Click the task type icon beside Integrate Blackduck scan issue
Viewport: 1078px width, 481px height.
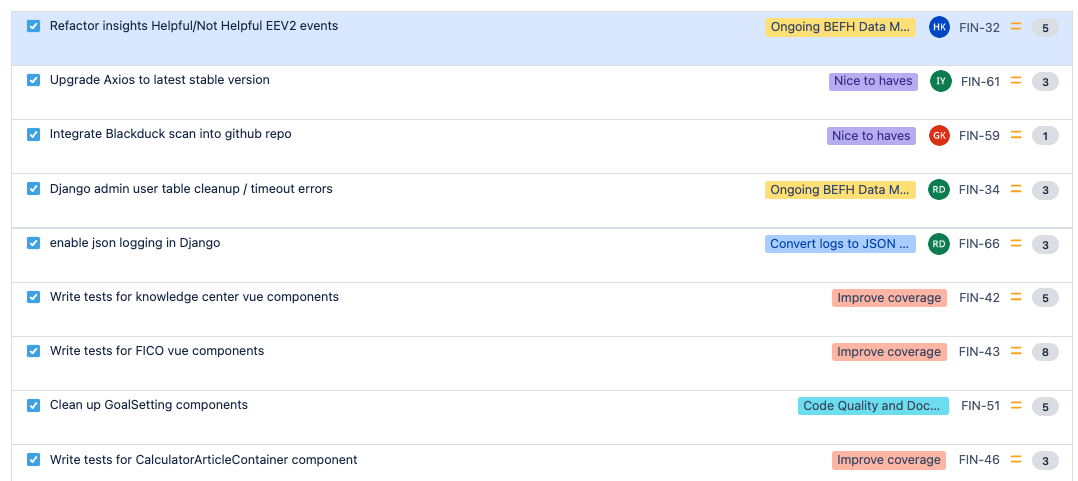[33, 135]
